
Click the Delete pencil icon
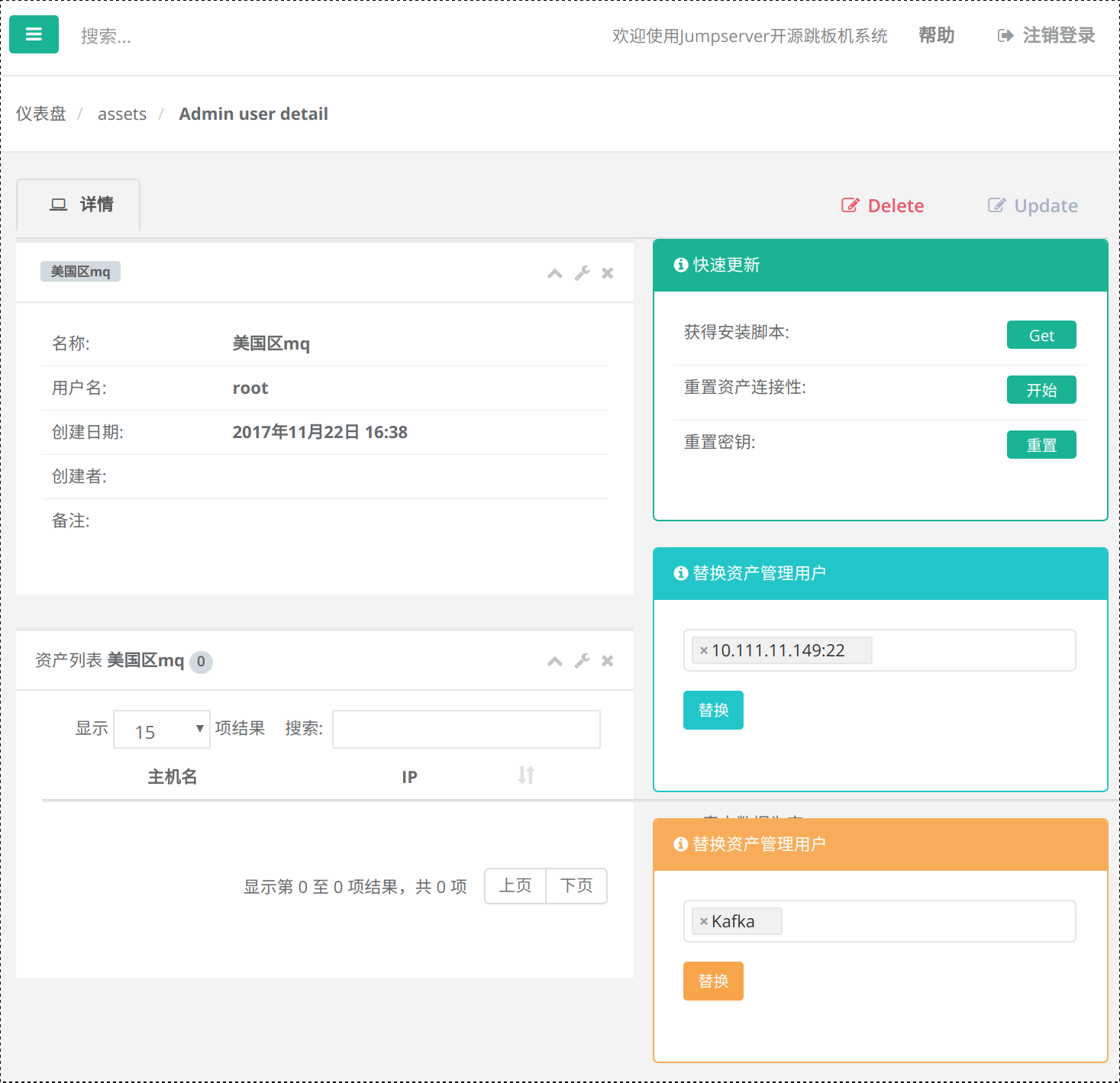pyautogui.click(x=850, y=205)
